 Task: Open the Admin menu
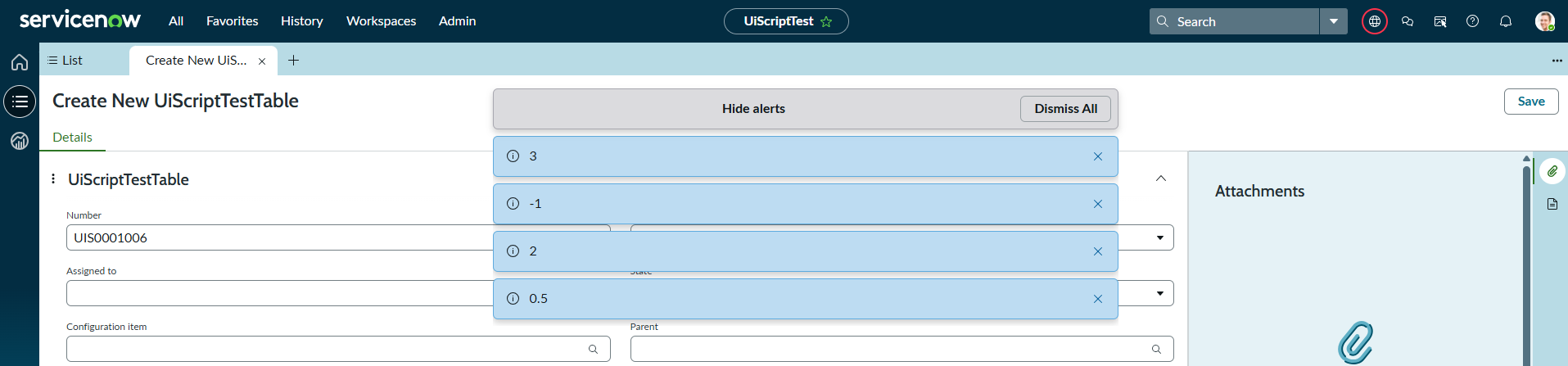pos(457,21)
